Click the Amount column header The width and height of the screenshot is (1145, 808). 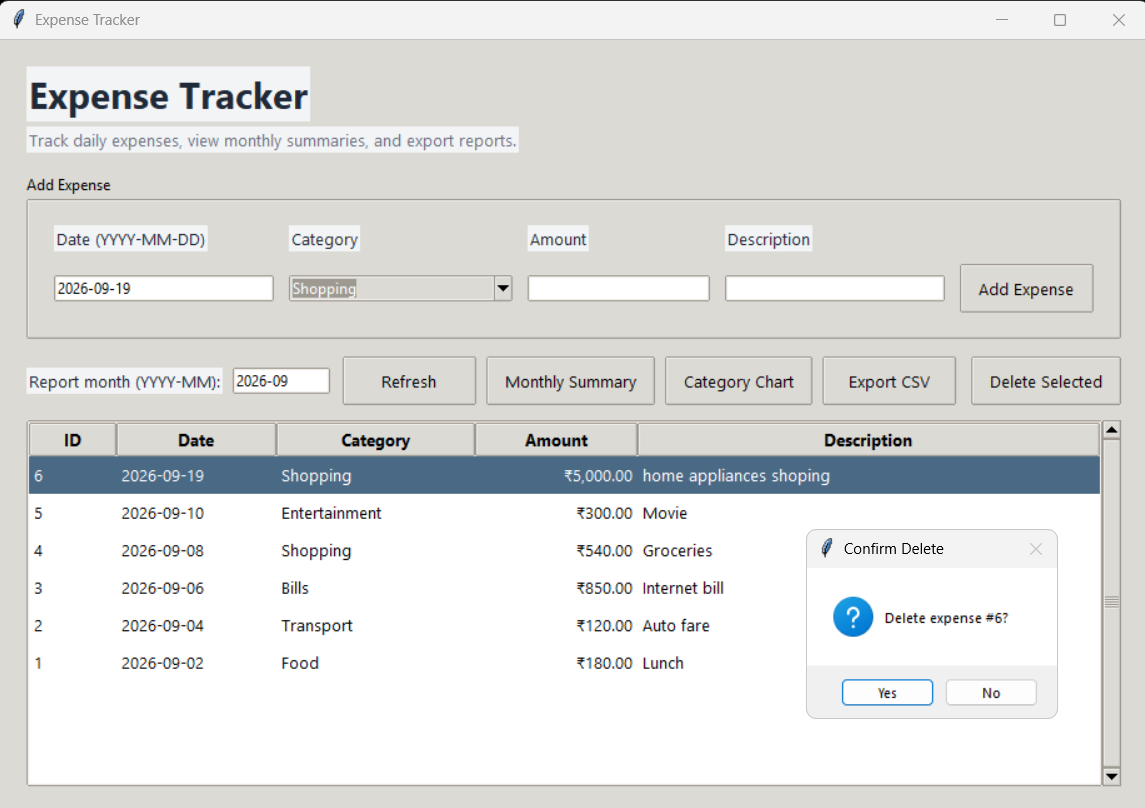click(x=556, y=440)
